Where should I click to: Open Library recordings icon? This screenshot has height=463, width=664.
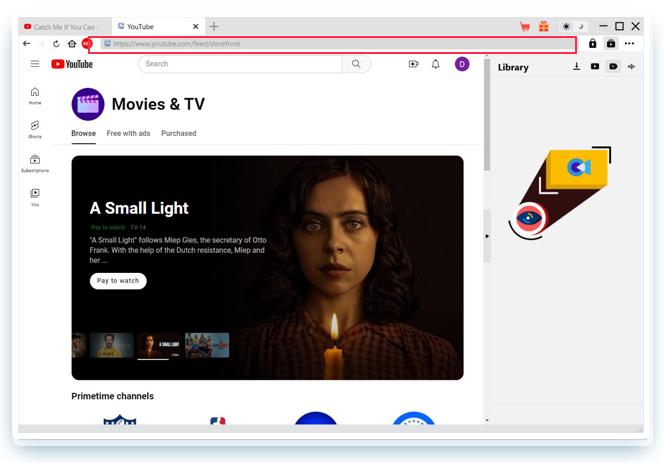click(x=613, y=67)
